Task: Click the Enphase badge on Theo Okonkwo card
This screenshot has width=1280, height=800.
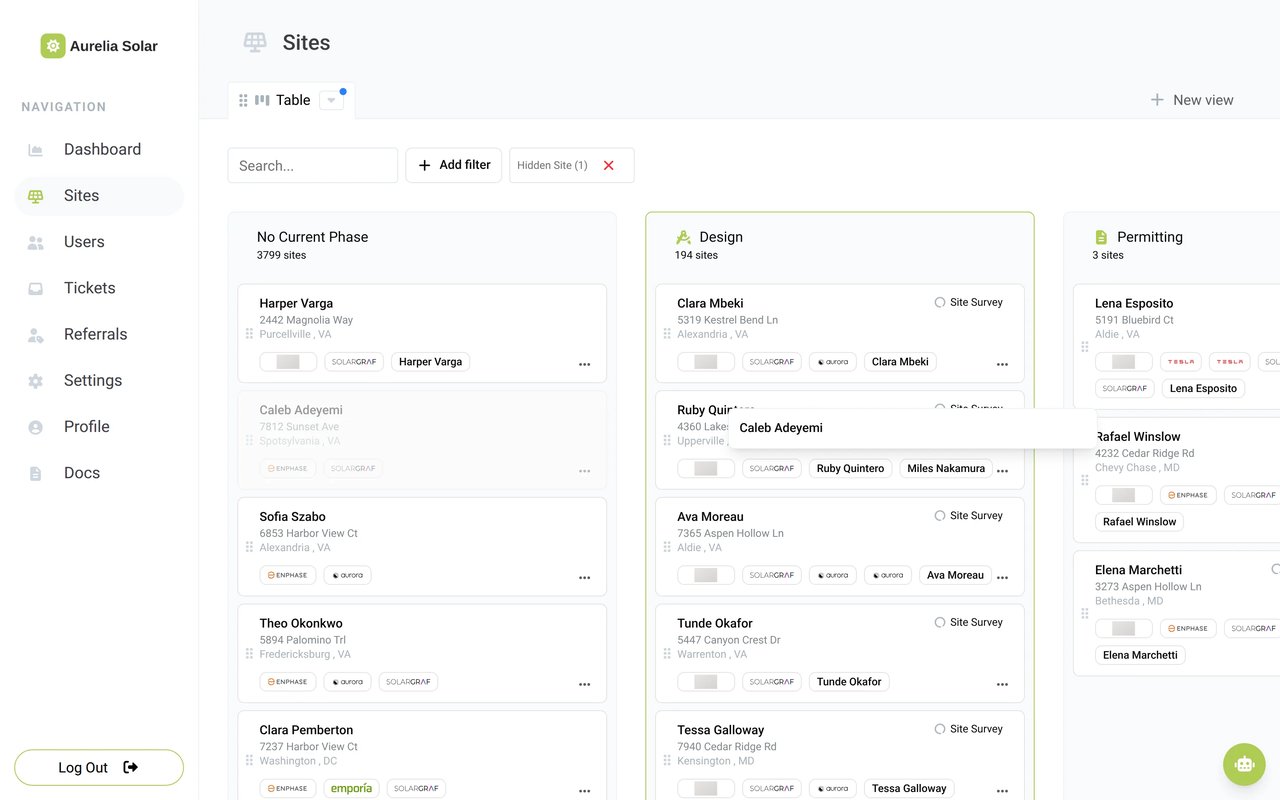Action: click(x=288, y=682)
